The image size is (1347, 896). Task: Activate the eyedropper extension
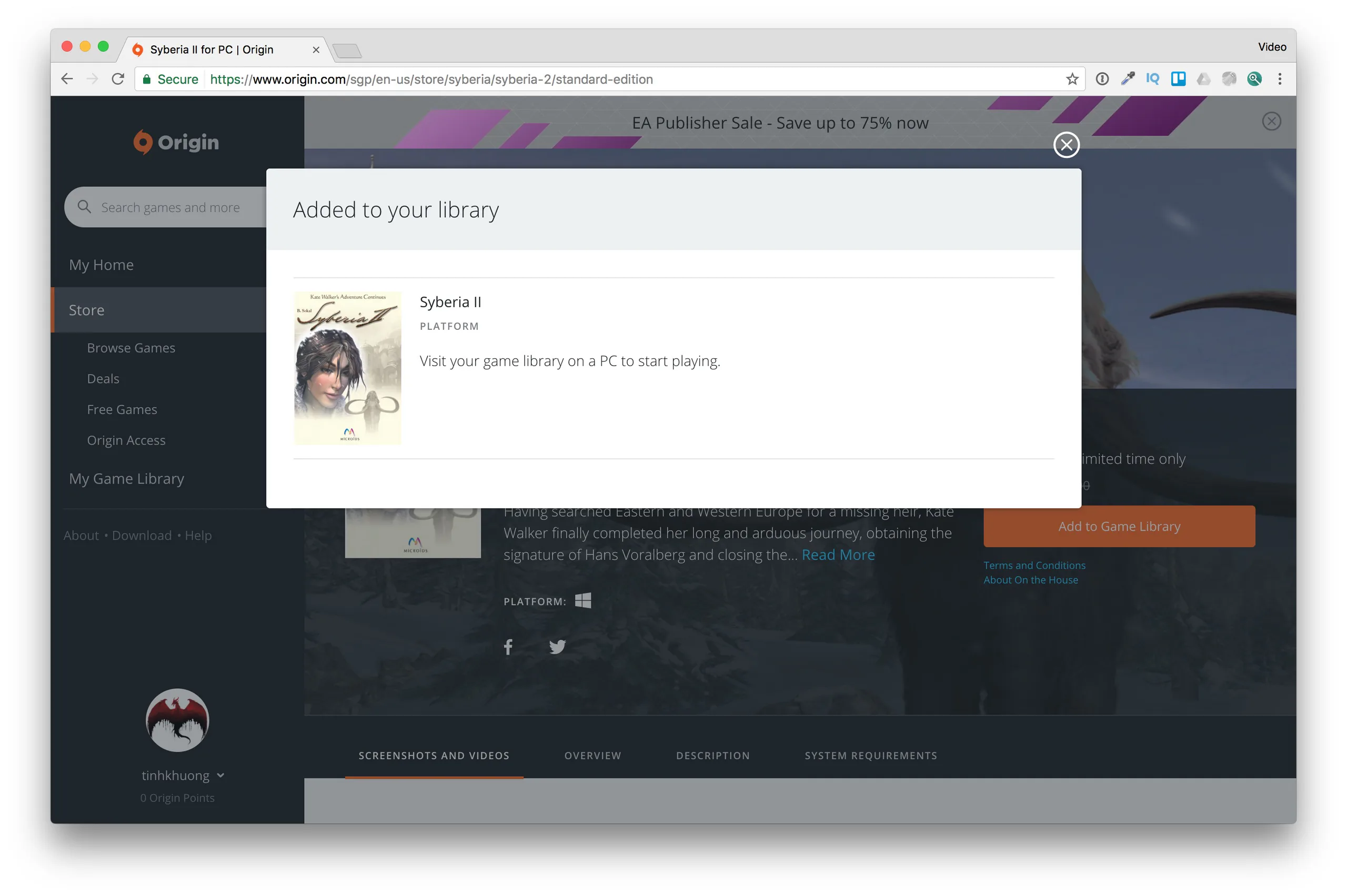1127,79
